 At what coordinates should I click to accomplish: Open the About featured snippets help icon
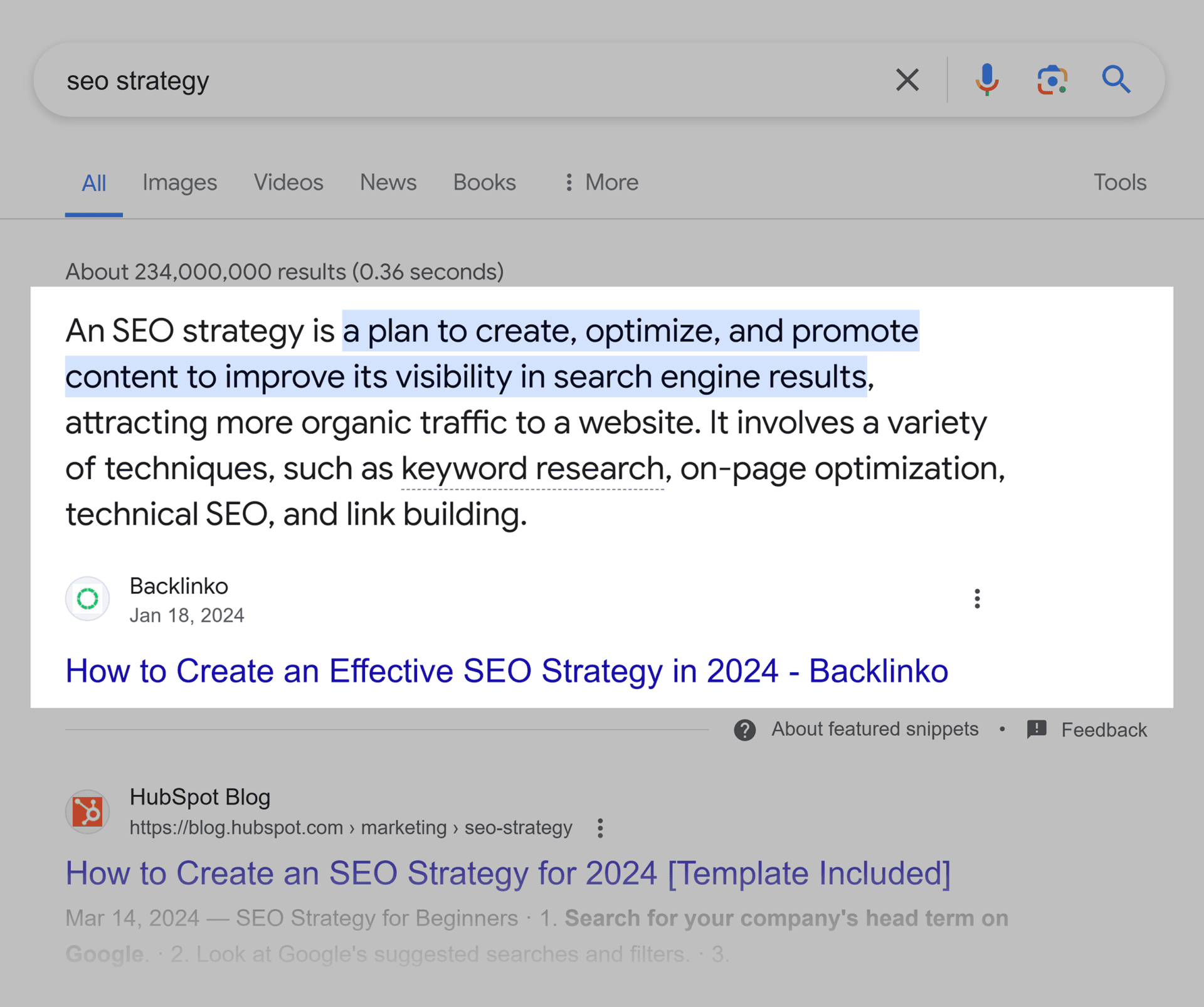tap(744, 730)
